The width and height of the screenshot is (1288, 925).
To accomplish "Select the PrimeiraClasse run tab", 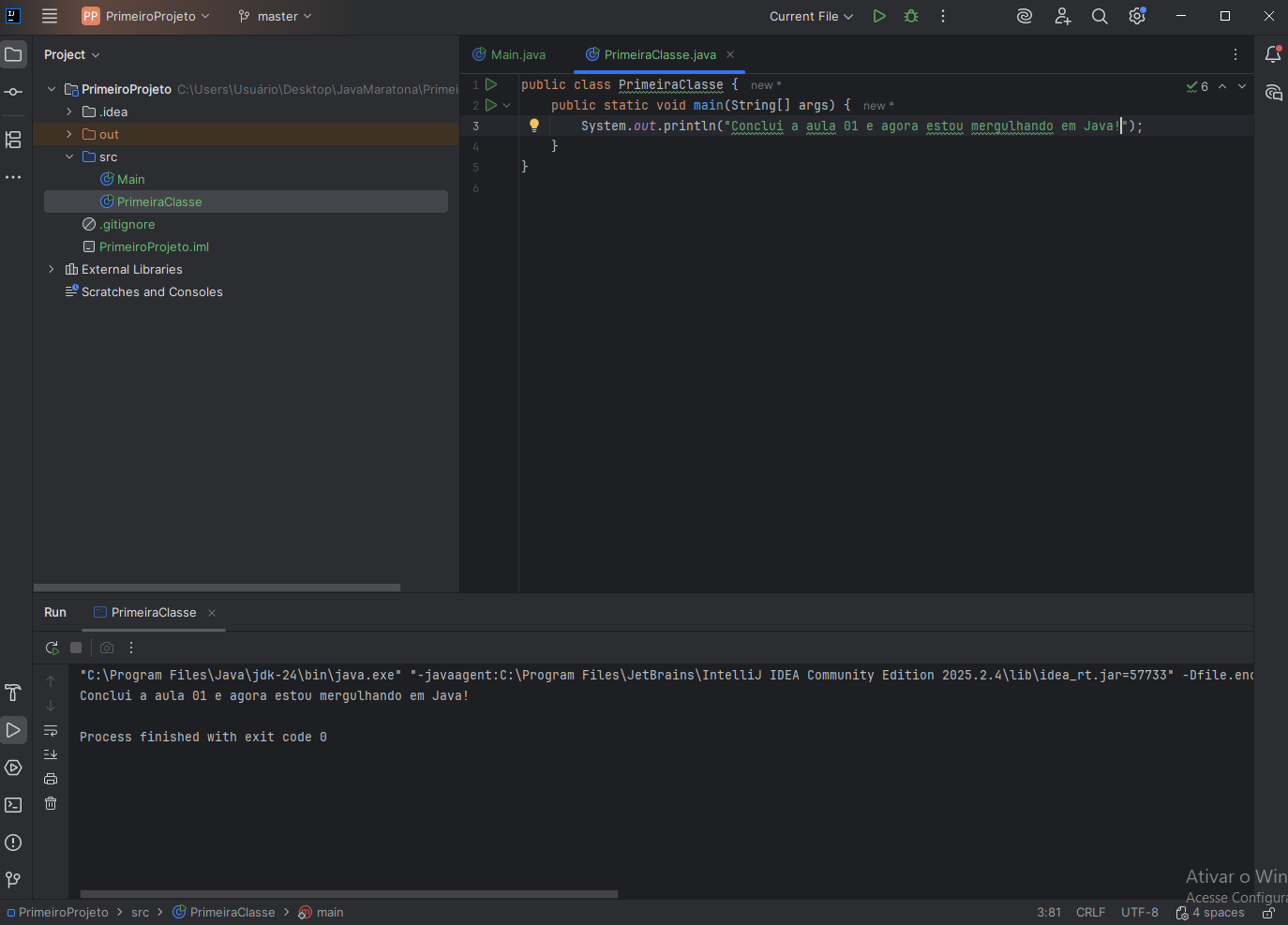I will click(153, 612).
